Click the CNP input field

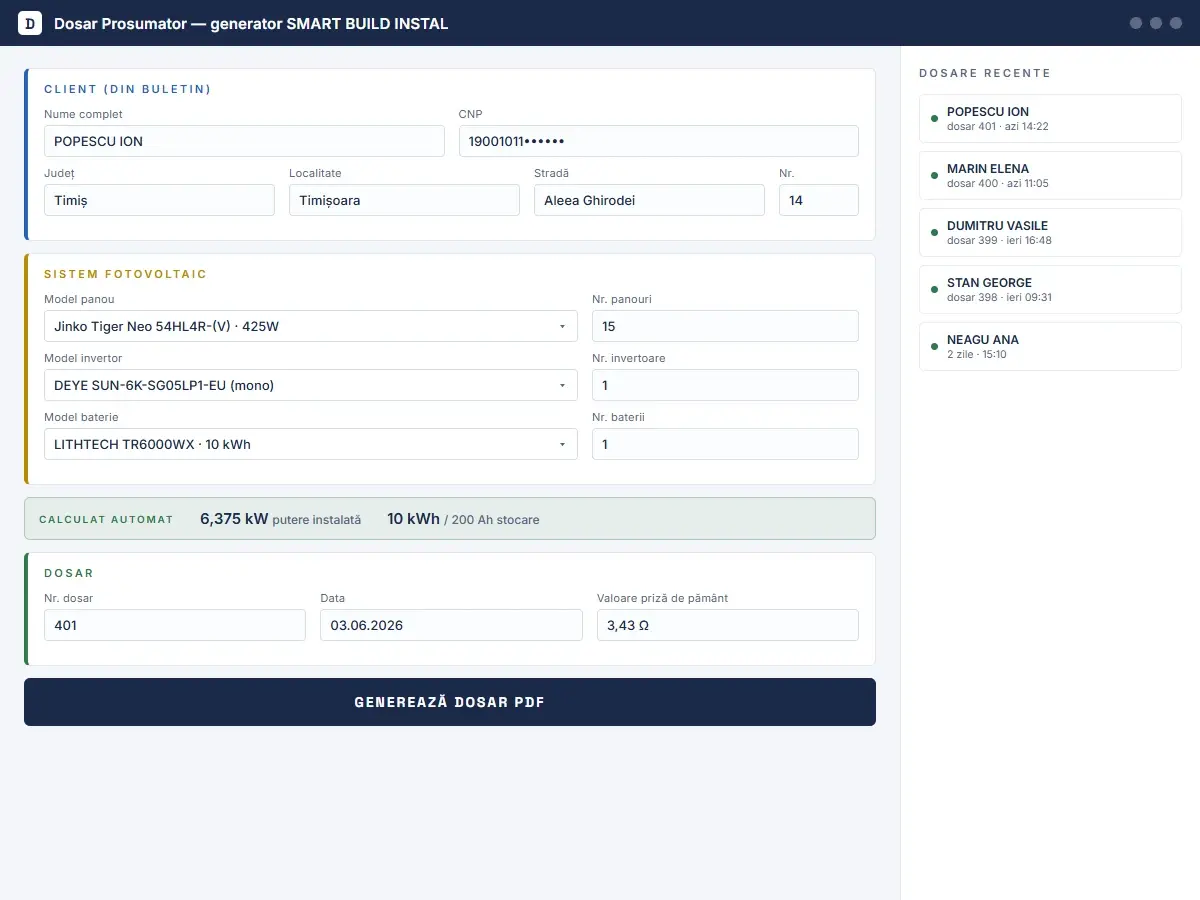pyautogui.click(x=659, y=141)
